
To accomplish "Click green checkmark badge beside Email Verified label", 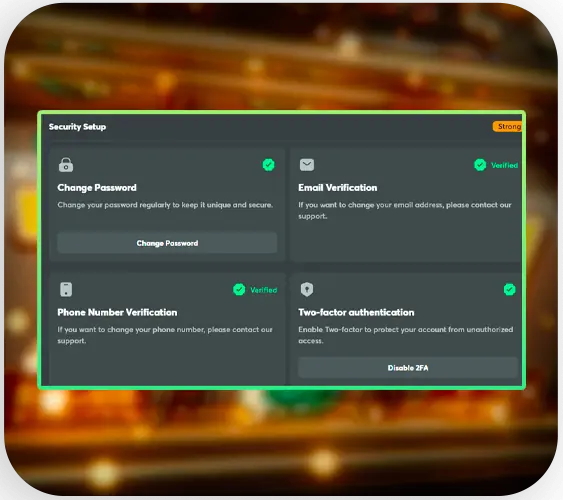I will (x=480, y=165).
